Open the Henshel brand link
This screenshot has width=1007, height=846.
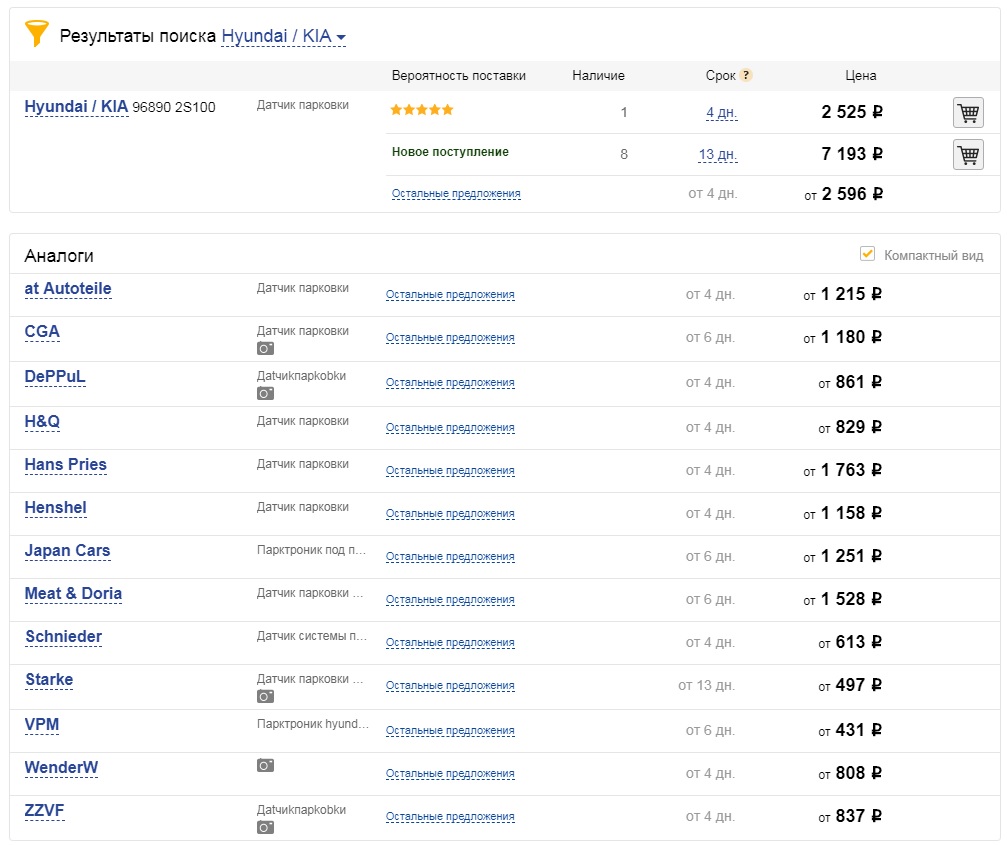(56, 508)
